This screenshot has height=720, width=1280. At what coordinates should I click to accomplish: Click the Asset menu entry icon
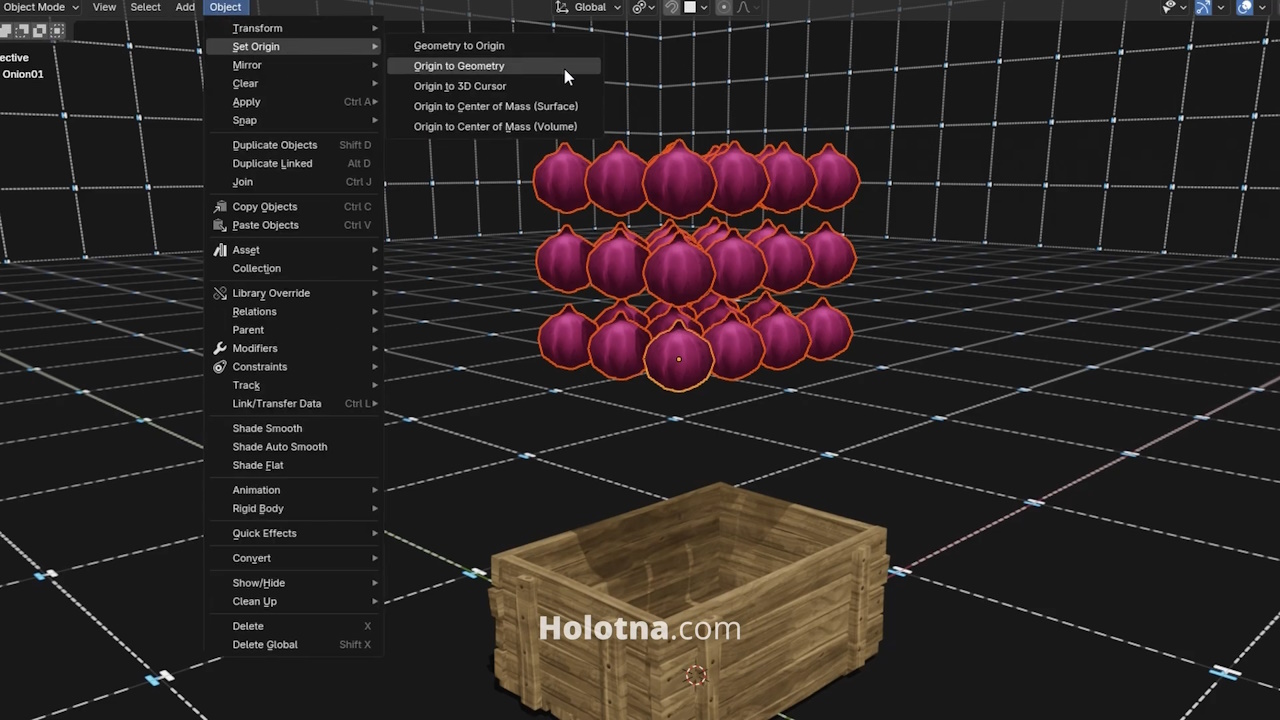point(220,250)
